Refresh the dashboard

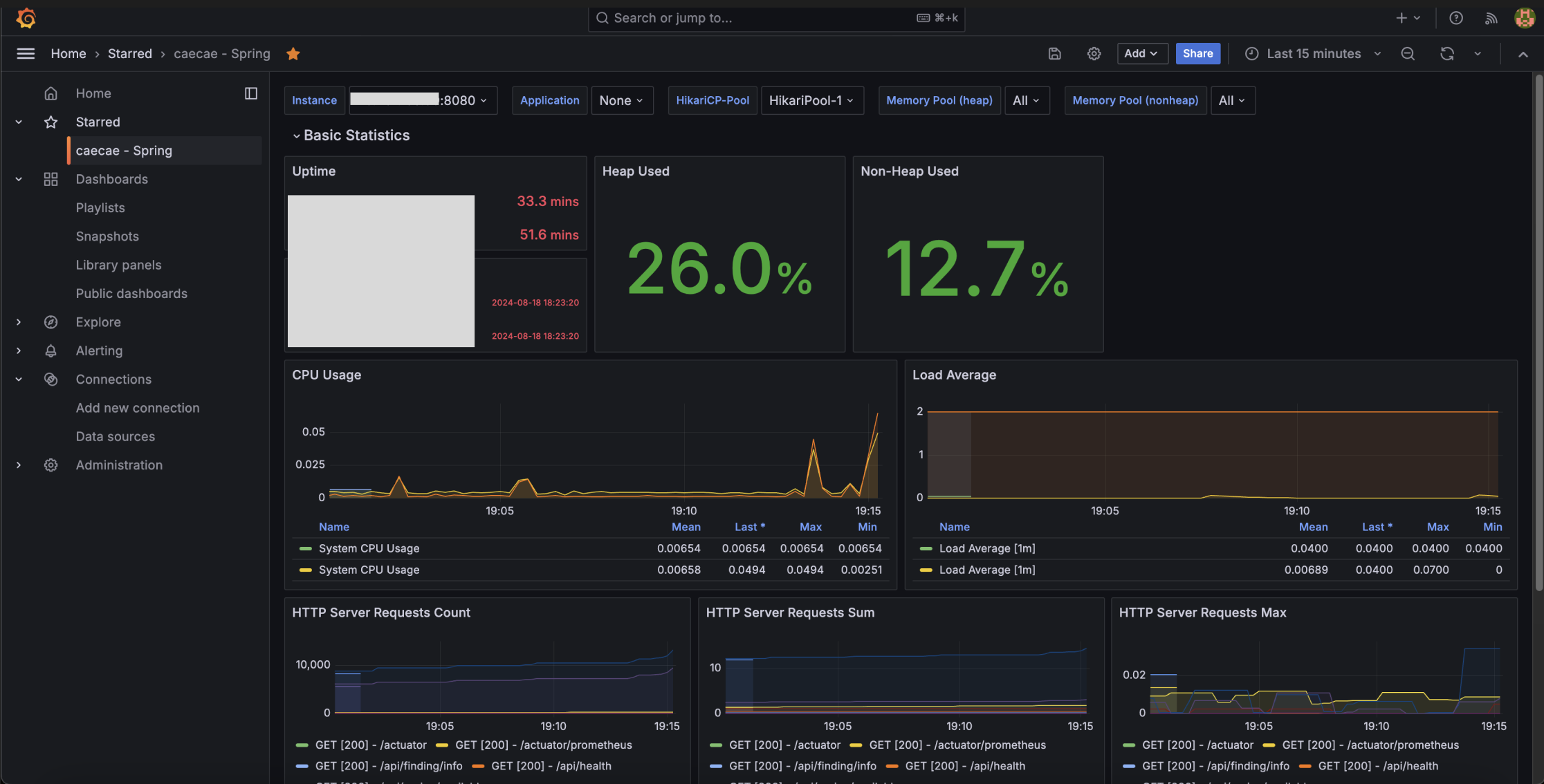(x=1447, y=53)
